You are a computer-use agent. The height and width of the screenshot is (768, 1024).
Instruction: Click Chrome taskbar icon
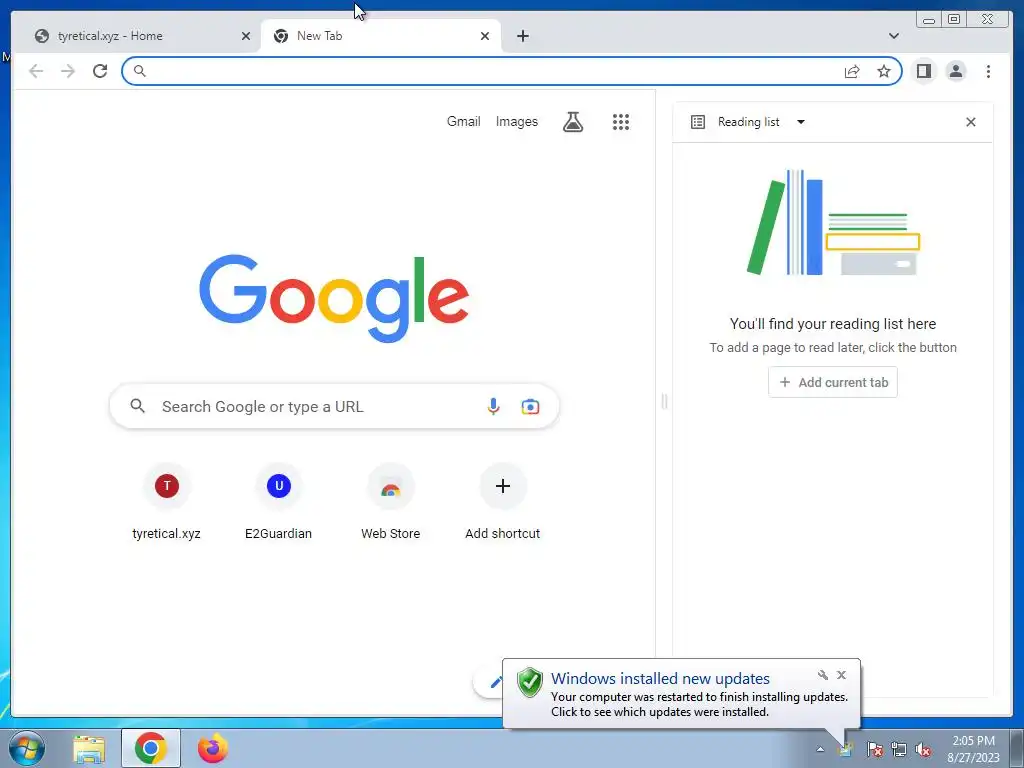(x=151, y=748)
